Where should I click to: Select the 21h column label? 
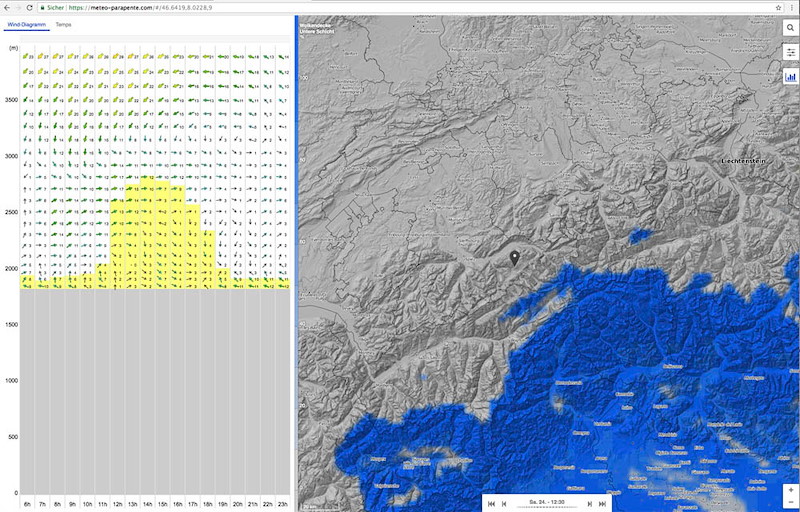(253, 504)
